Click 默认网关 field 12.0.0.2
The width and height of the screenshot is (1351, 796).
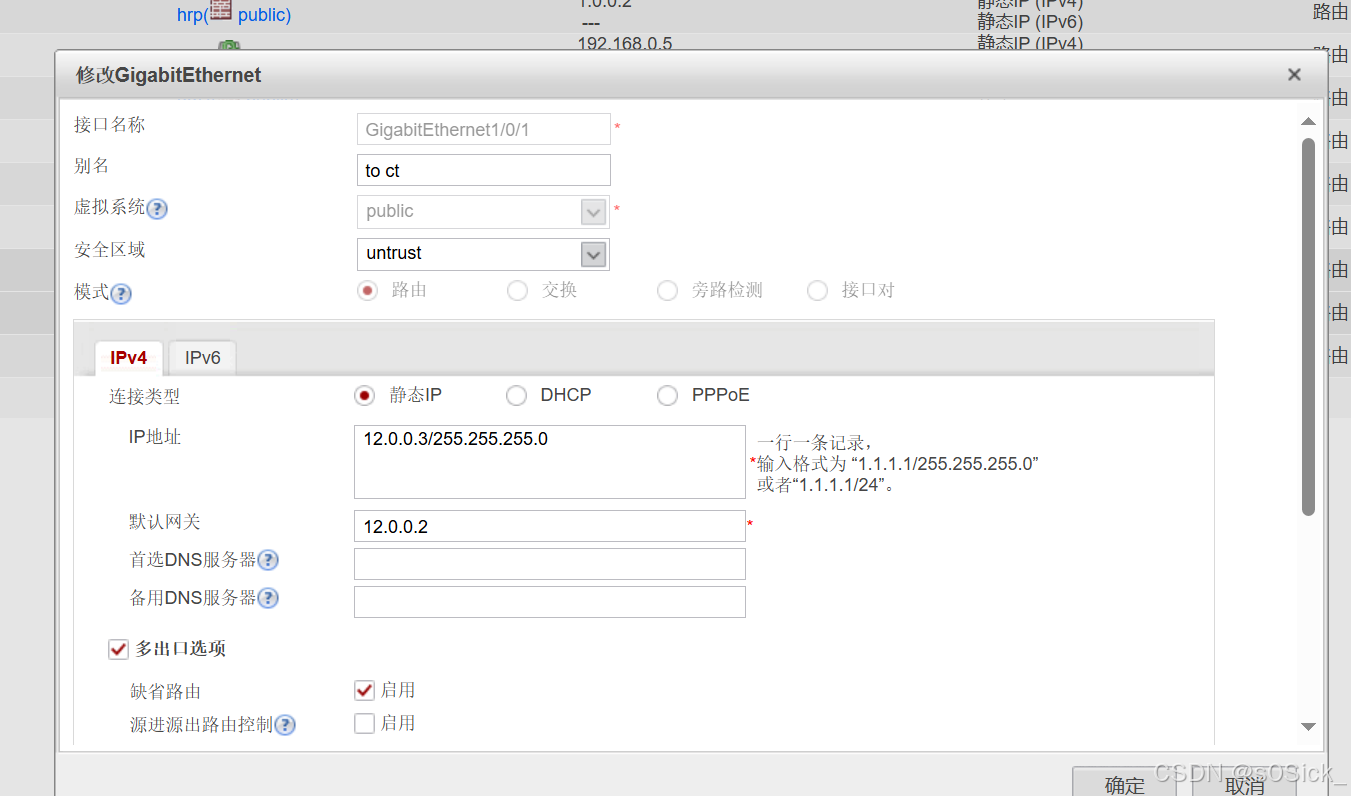tap(549, 526)
